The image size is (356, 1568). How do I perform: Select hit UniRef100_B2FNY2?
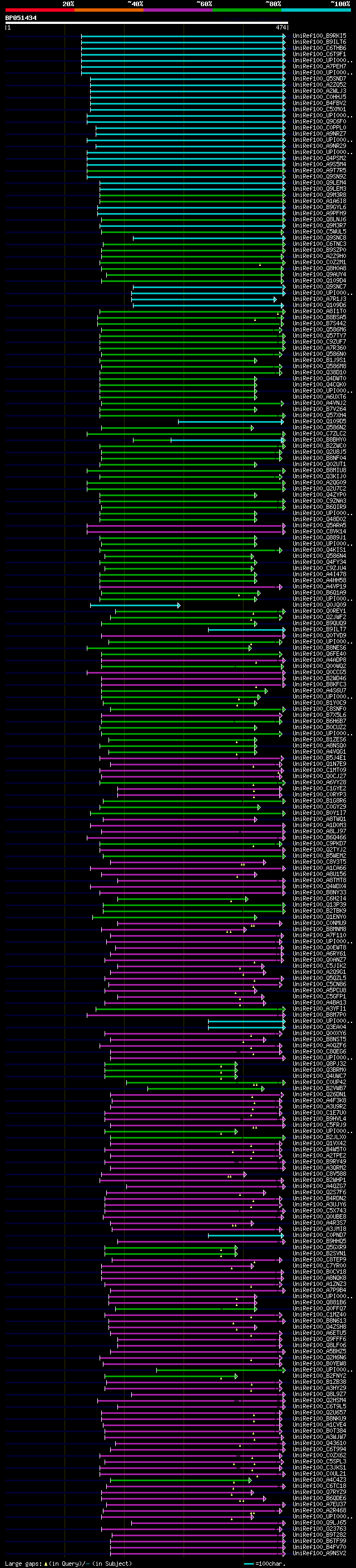point(319,1376)
